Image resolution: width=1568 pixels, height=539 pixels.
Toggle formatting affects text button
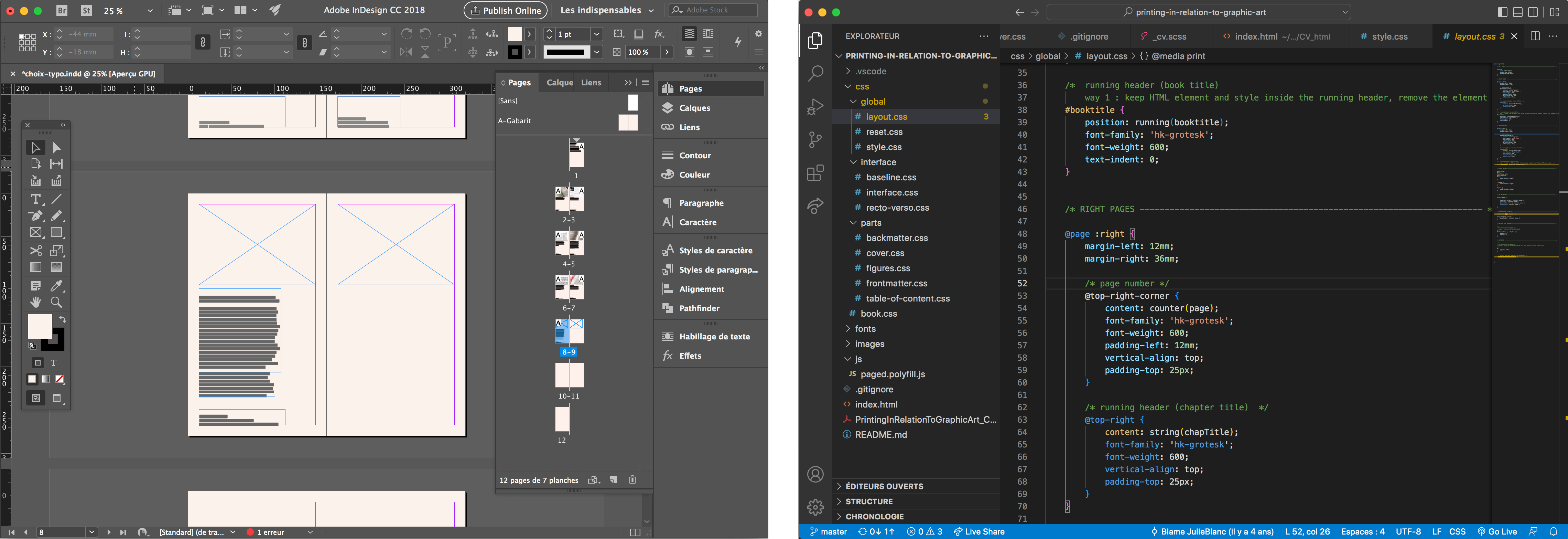[54, 363]
